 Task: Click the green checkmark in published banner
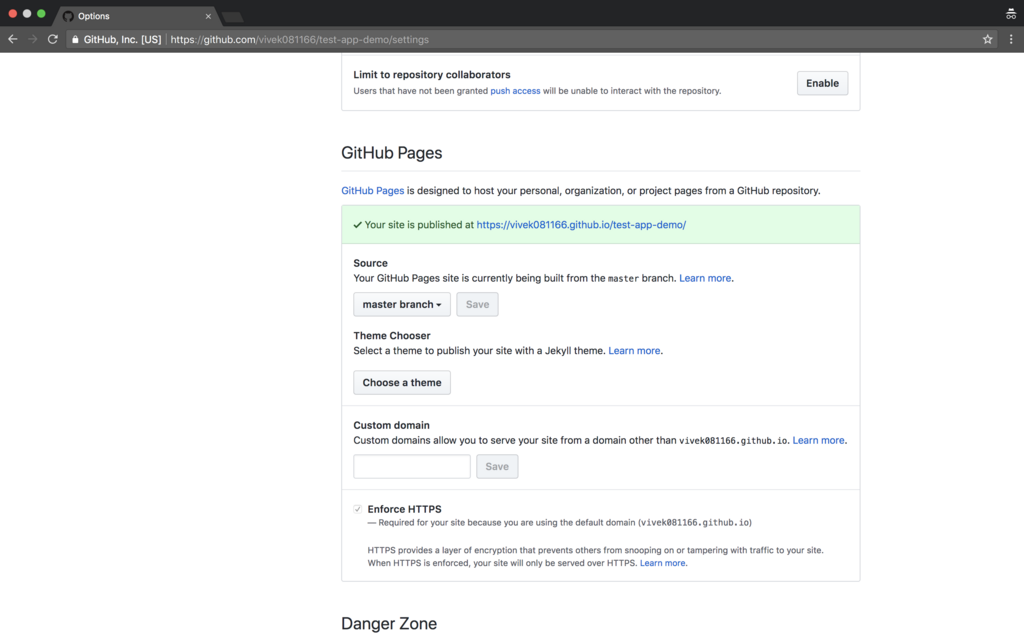(x=357, y=225)
